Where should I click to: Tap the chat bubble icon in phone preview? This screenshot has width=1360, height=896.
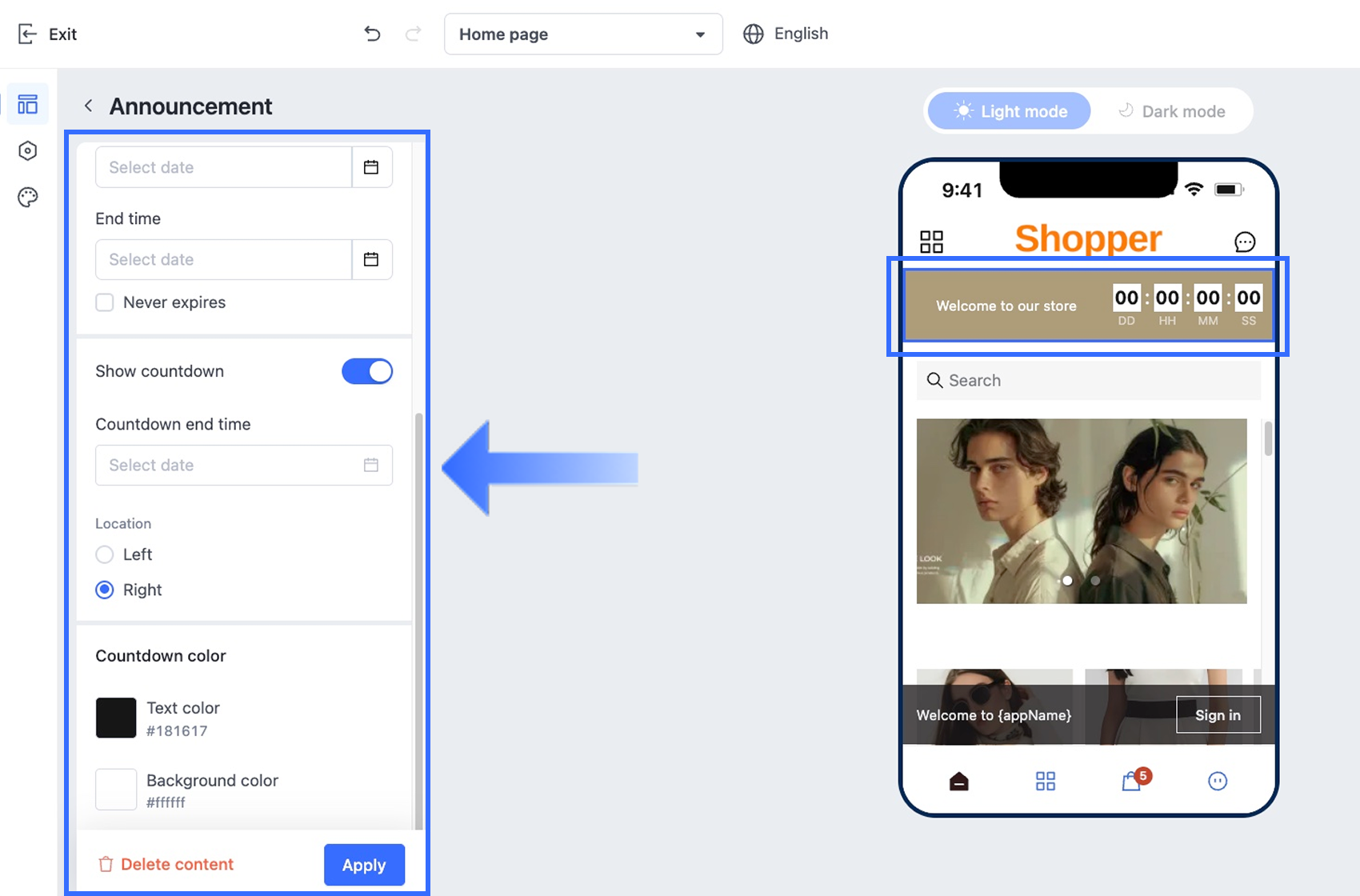tap(1245, 242)
